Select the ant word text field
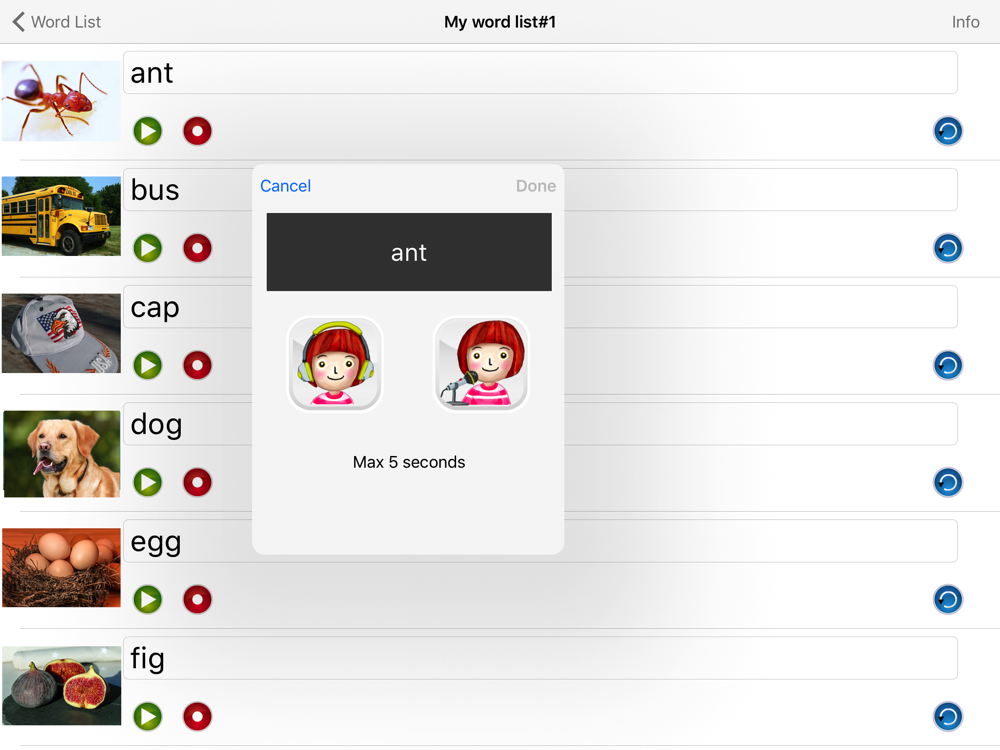1000x750 pixels. (x=540, y=73)
